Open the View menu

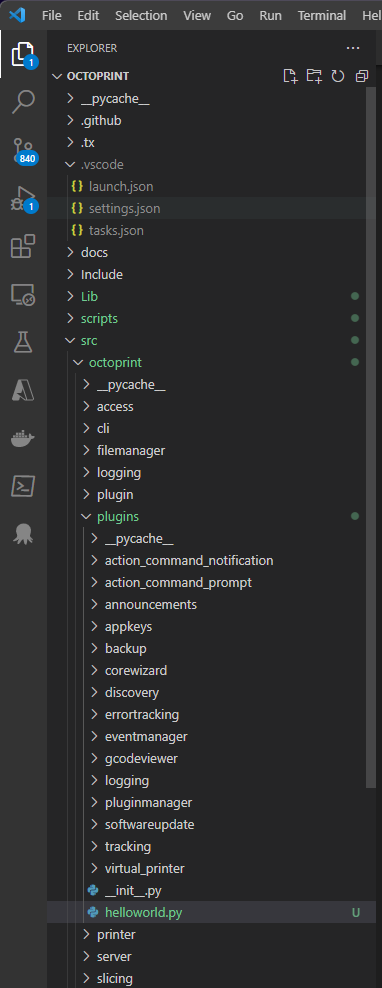click(197, 15)
